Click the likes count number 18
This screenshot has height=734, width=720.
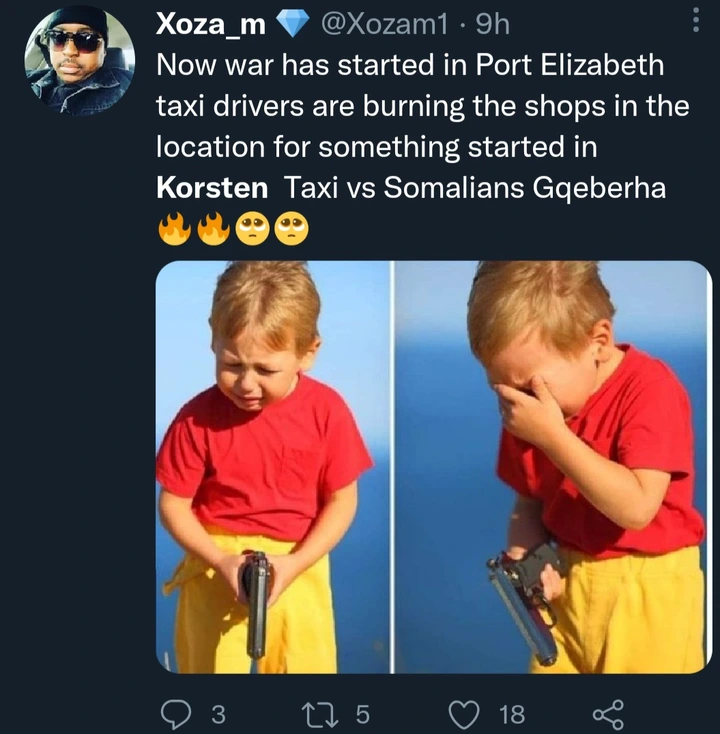click(512, 715)
